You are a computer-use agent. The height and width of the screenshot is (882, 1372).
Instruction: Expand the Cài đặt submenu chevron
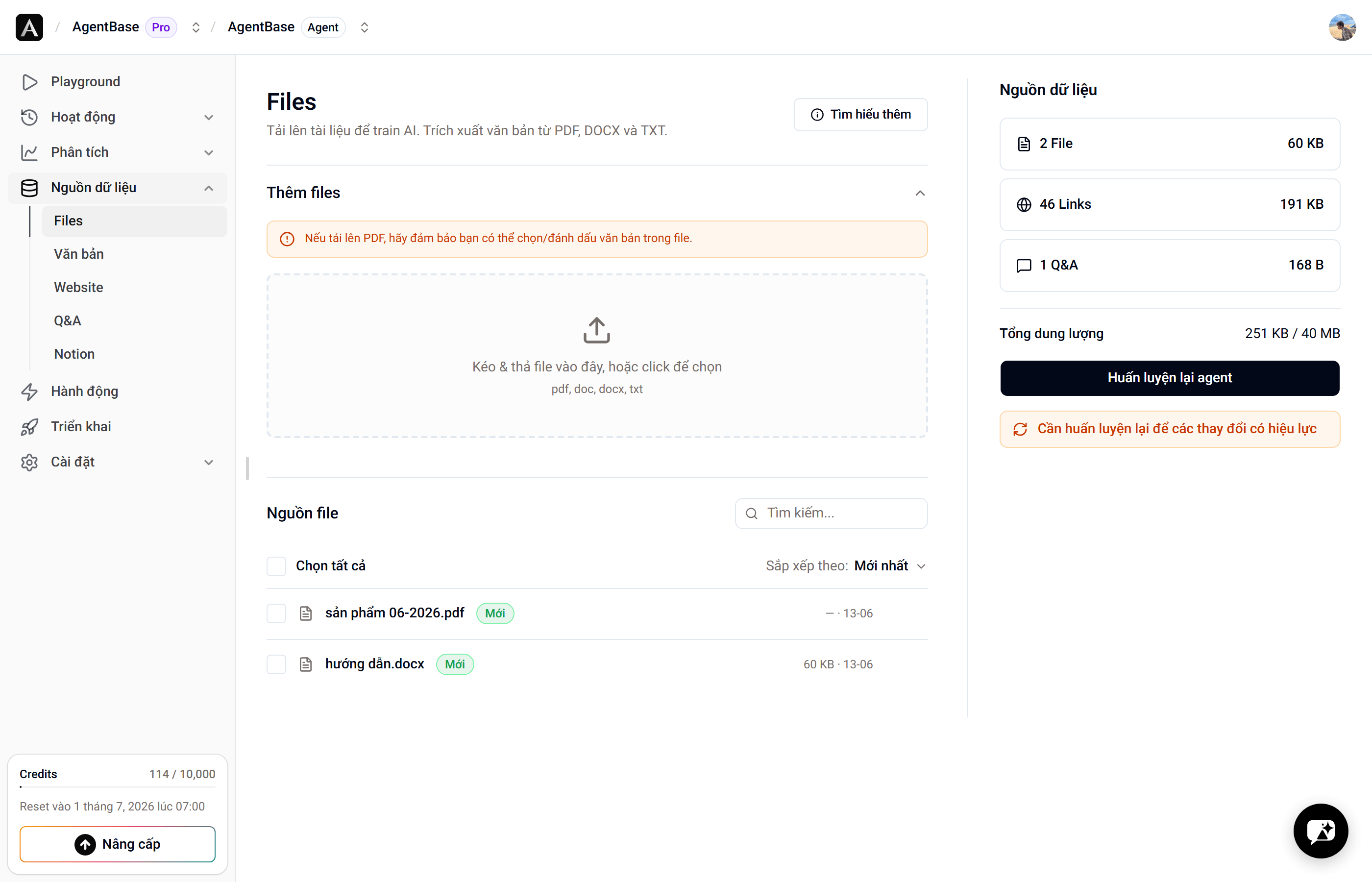pos(208,462)
